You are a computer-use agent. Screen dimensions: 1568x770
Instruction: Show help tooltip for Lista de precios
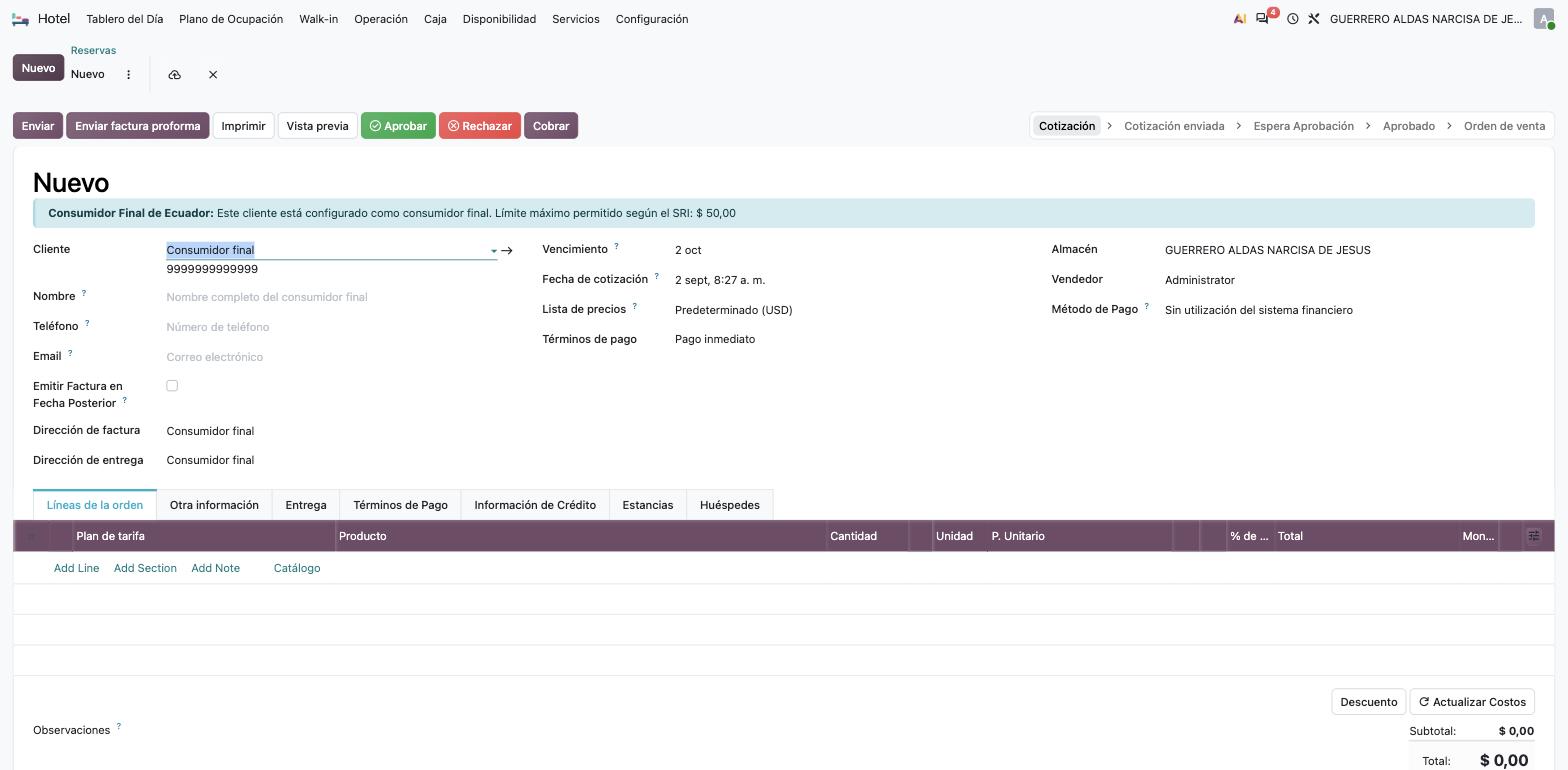(634, 306)
